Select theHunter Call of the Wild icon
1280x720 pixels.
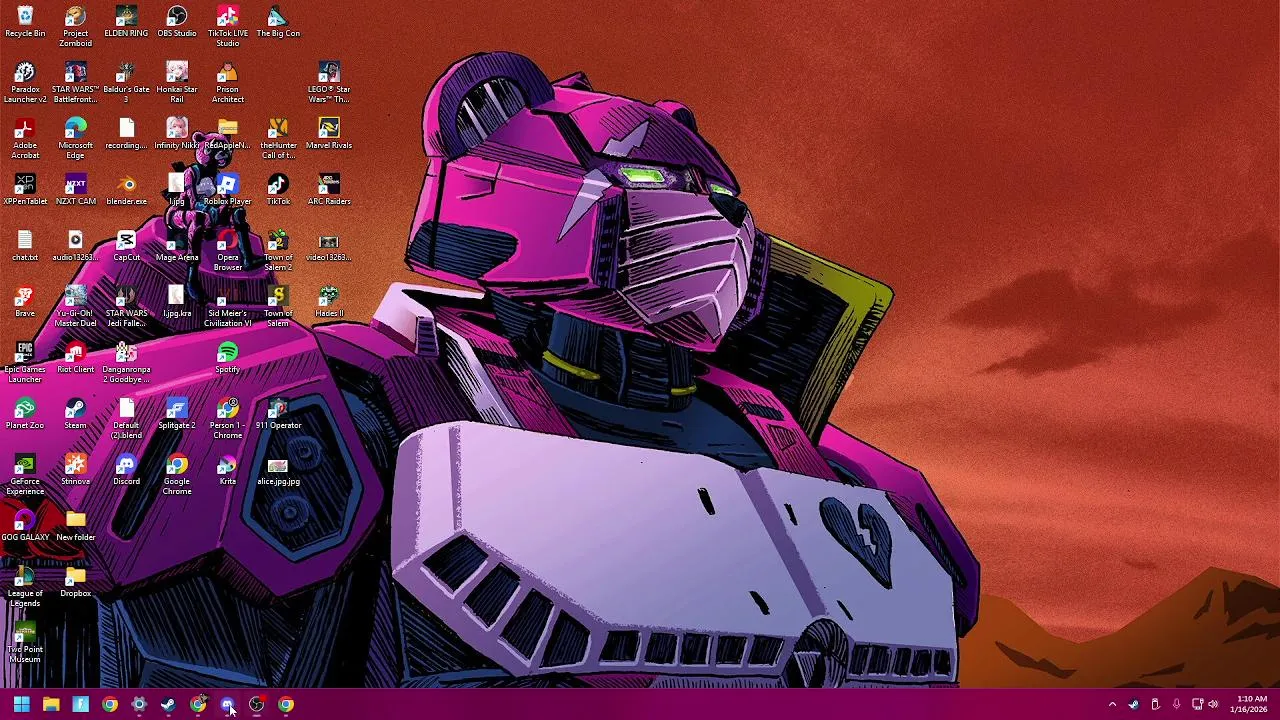[x=278, y=139]
